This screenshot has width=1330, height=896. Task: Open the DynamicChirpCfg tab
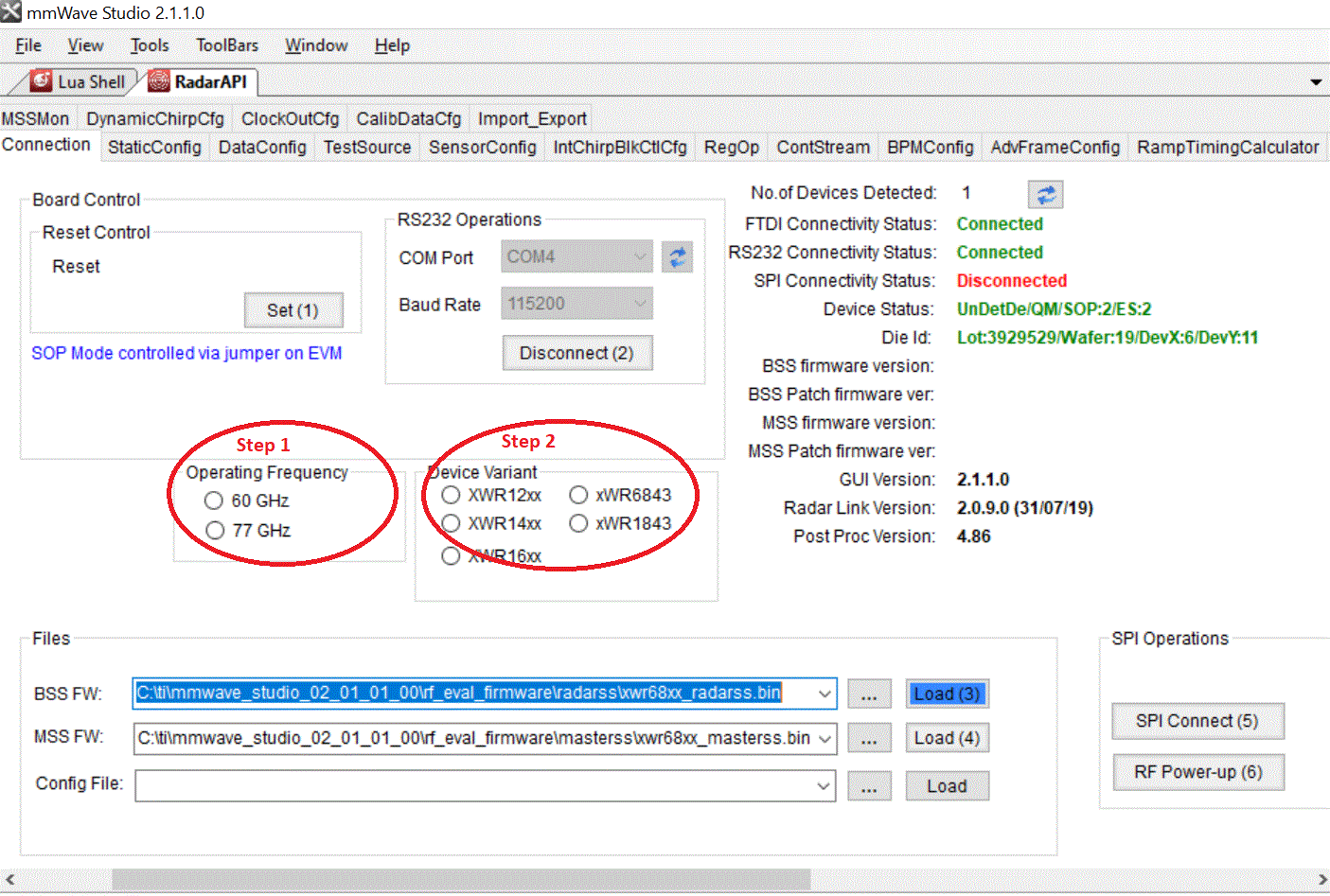pos(155,118)
